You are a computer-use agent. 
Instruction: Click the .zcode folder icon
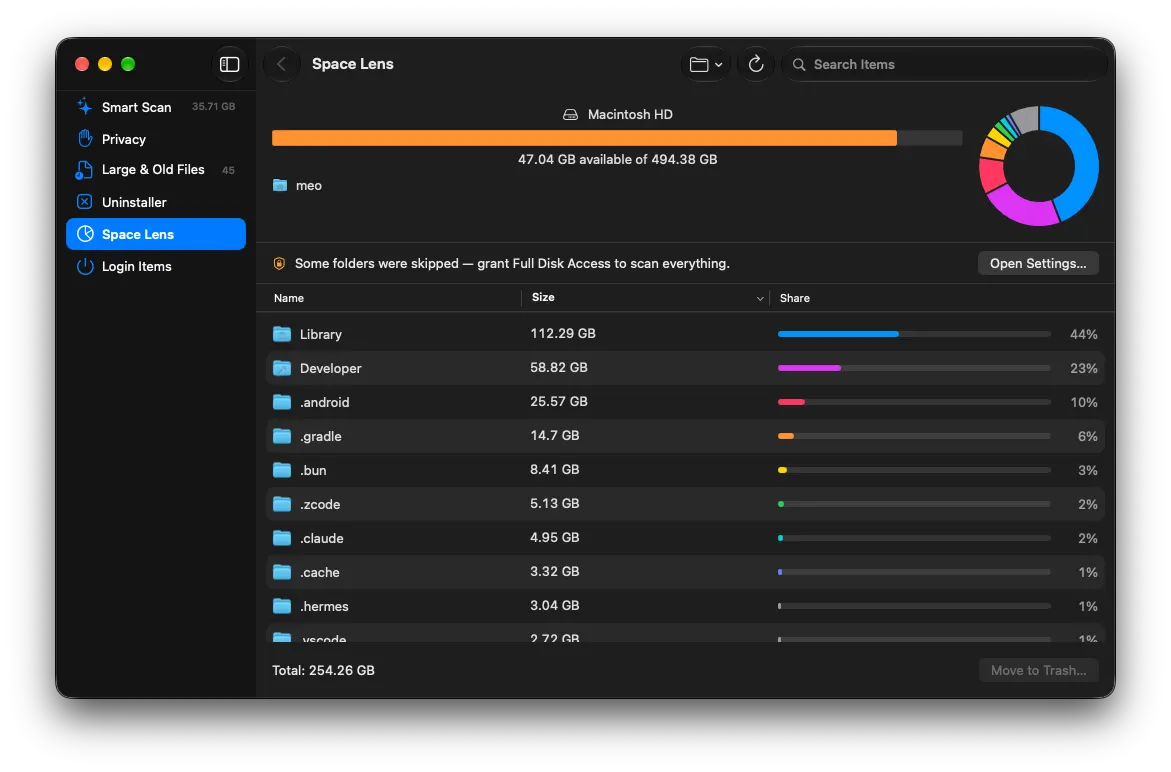coord(282,504)
